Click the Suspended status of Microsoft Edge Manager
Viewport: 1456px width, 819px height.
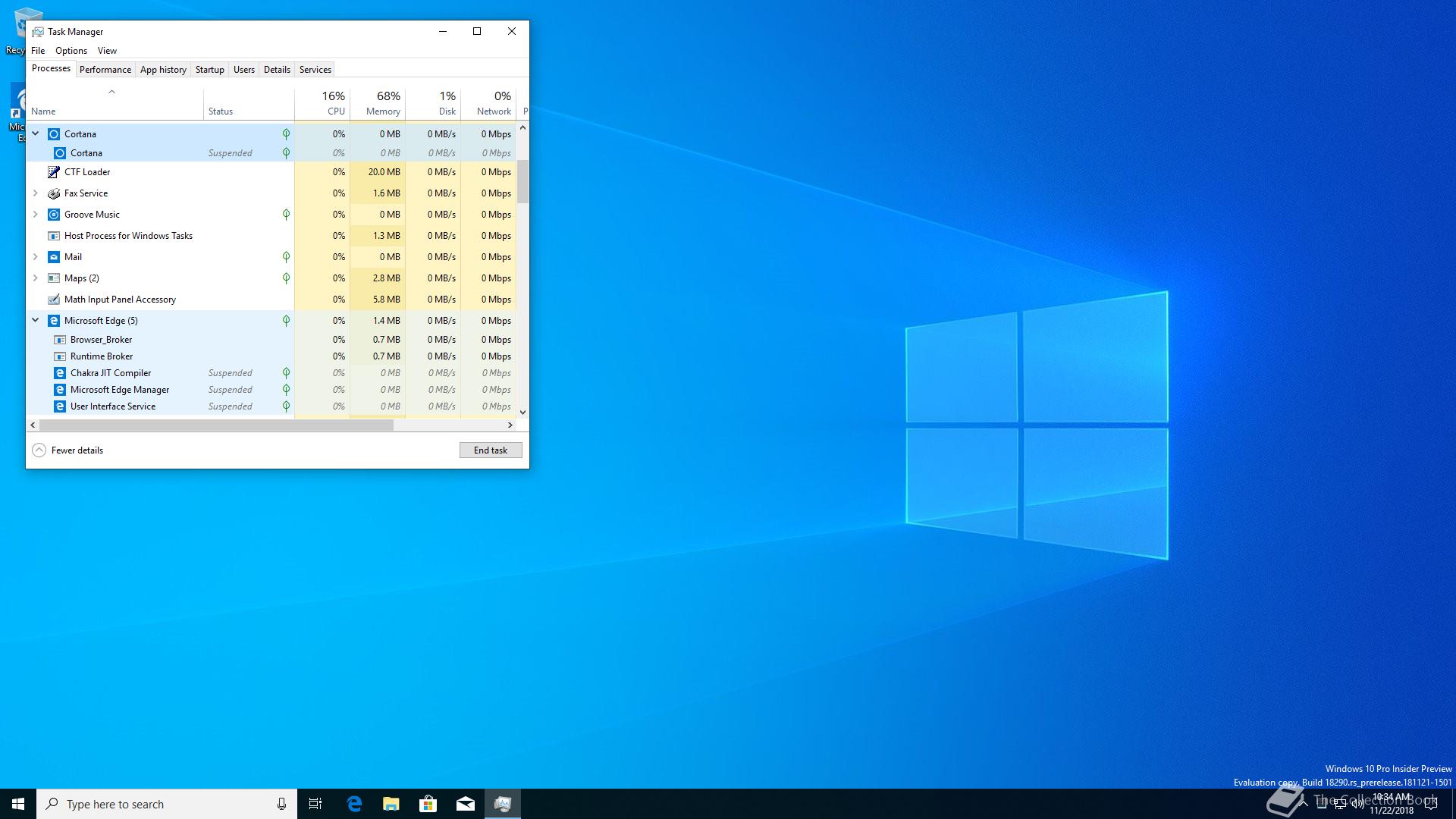click(x=231, y=390)
